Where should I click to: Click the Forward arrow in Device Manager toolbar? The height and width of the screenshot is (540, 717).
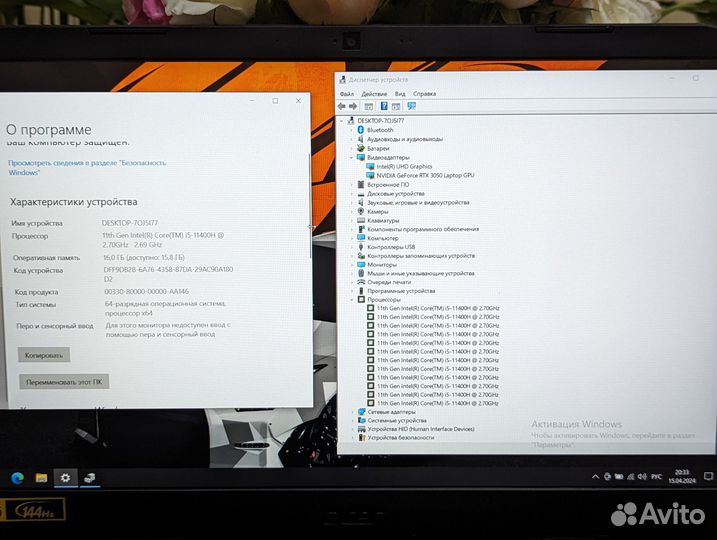[353, 106]
